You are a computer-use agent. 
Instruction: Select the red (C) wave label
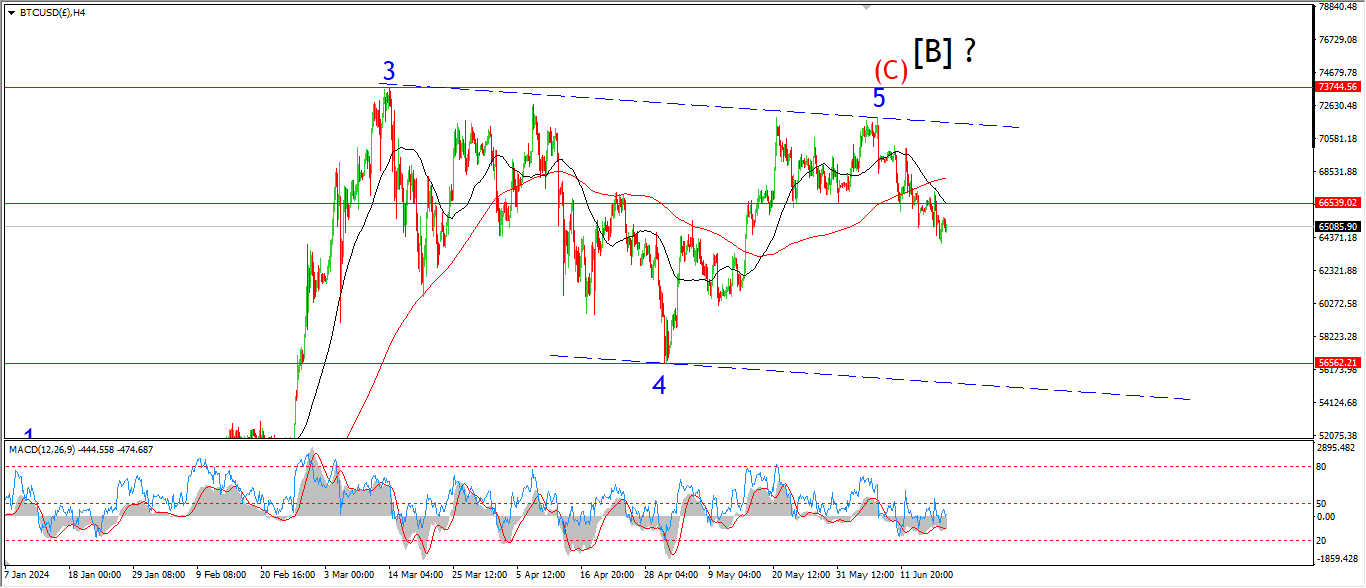point(890,71)
